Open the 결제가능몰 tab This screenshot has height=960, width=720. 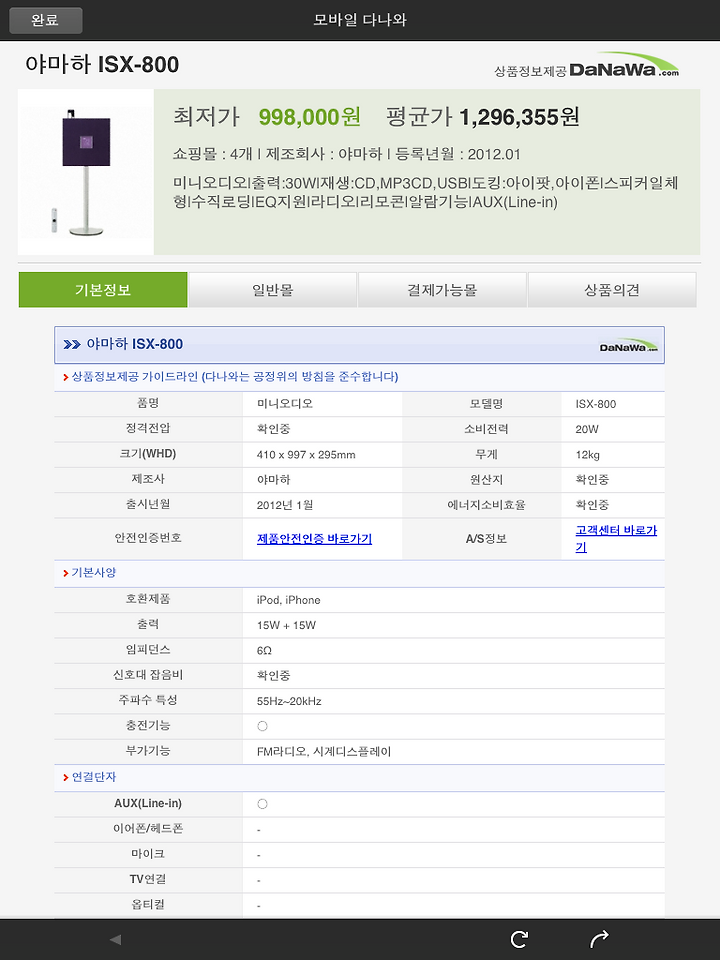tap(442, 290)
